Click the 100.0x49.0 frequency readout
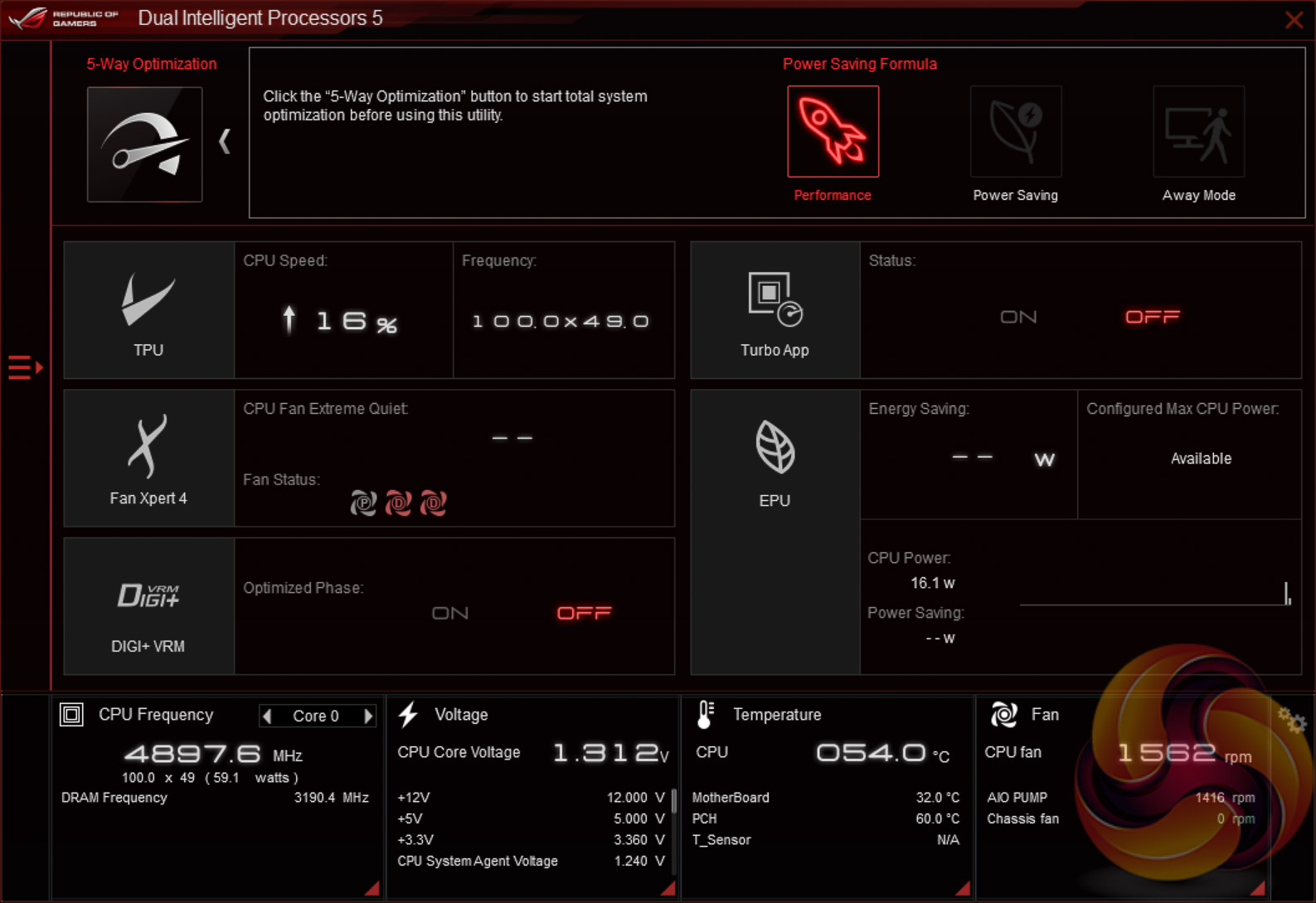 (x=561, y=321)
